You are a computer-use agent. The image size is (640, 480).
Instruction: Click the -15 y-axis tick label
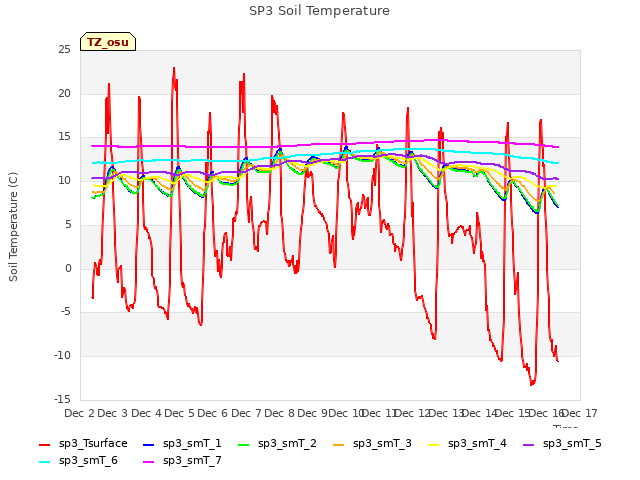coord(62,399)
